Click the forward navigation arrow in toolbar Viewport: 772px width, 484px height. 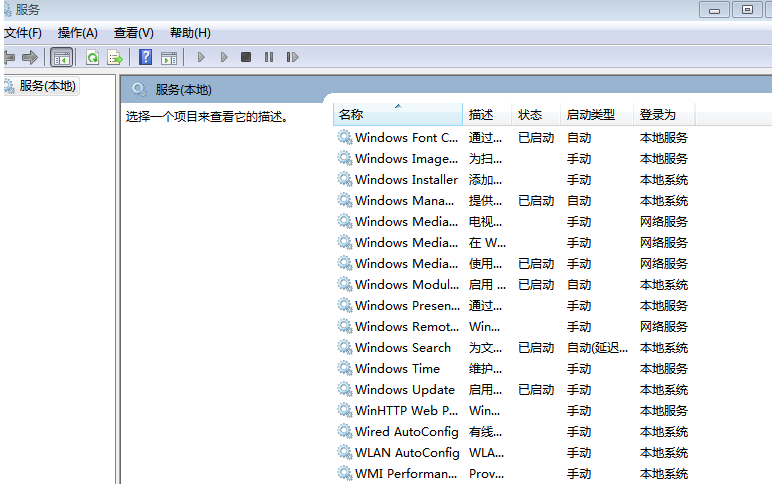29,57
